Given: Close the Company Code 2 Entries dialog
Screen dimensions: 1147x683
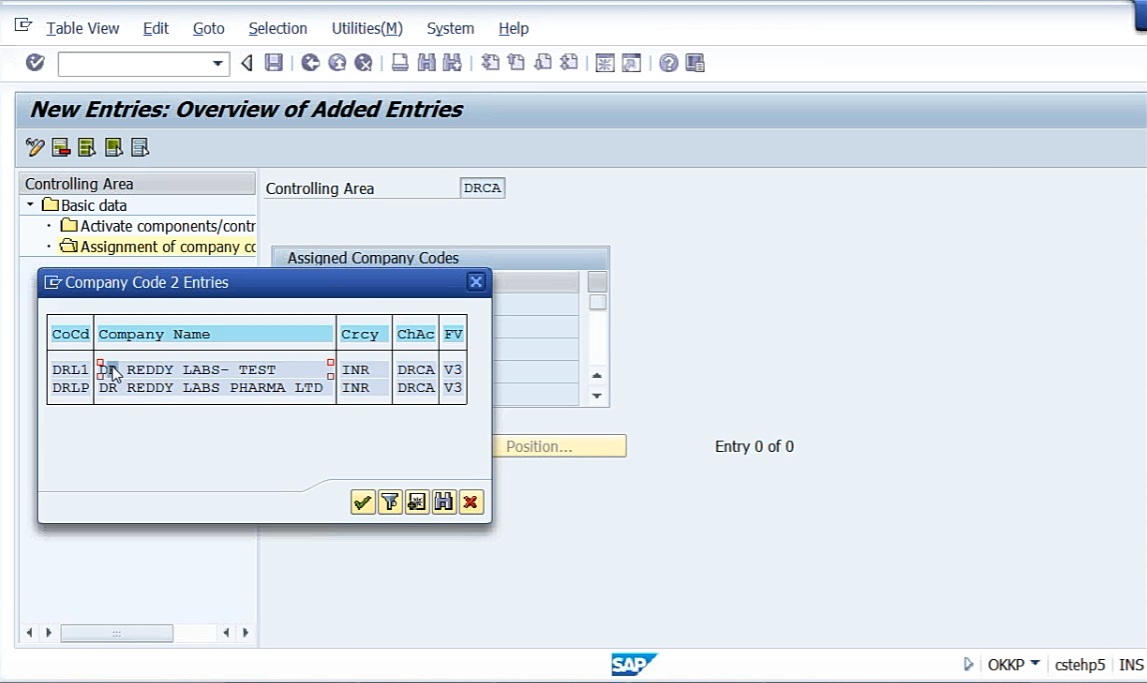Looking at the screenshot, I should click(476, 282).
